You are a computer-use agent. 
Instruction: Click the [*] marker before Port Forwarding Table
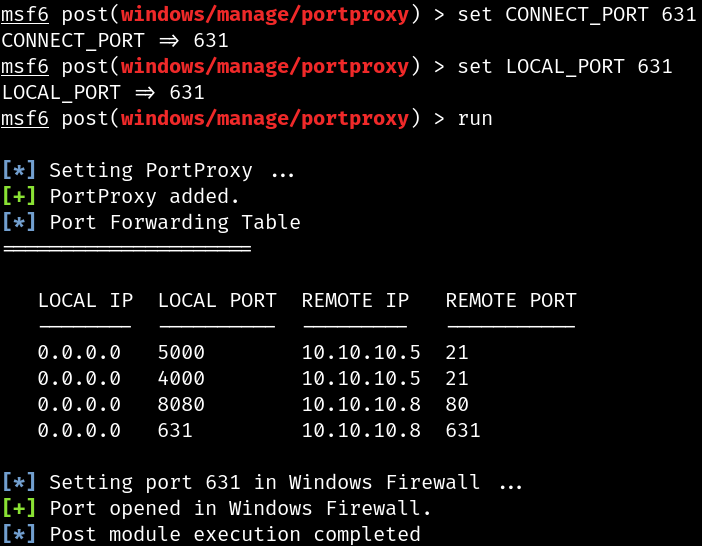pyautogui.click(x=19, y=222)
